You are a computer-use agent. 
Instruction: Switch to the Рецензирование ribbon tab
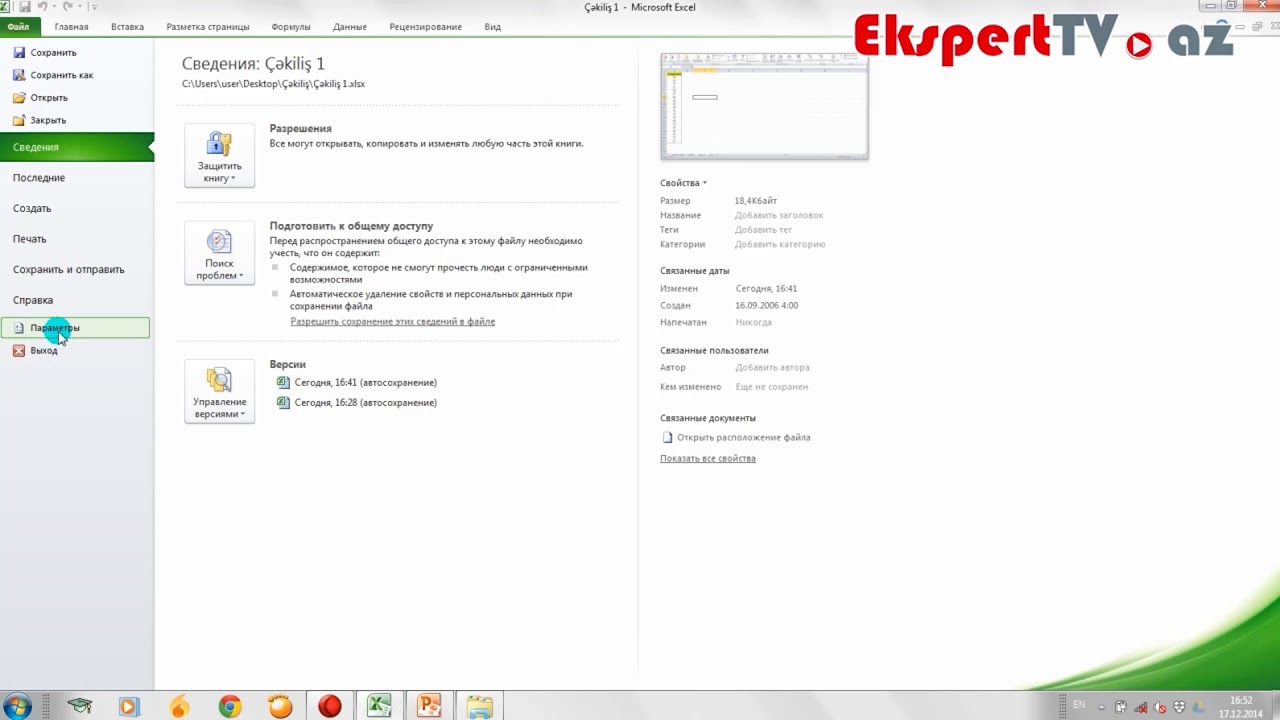pyautogui.click(x=426, y=27)
